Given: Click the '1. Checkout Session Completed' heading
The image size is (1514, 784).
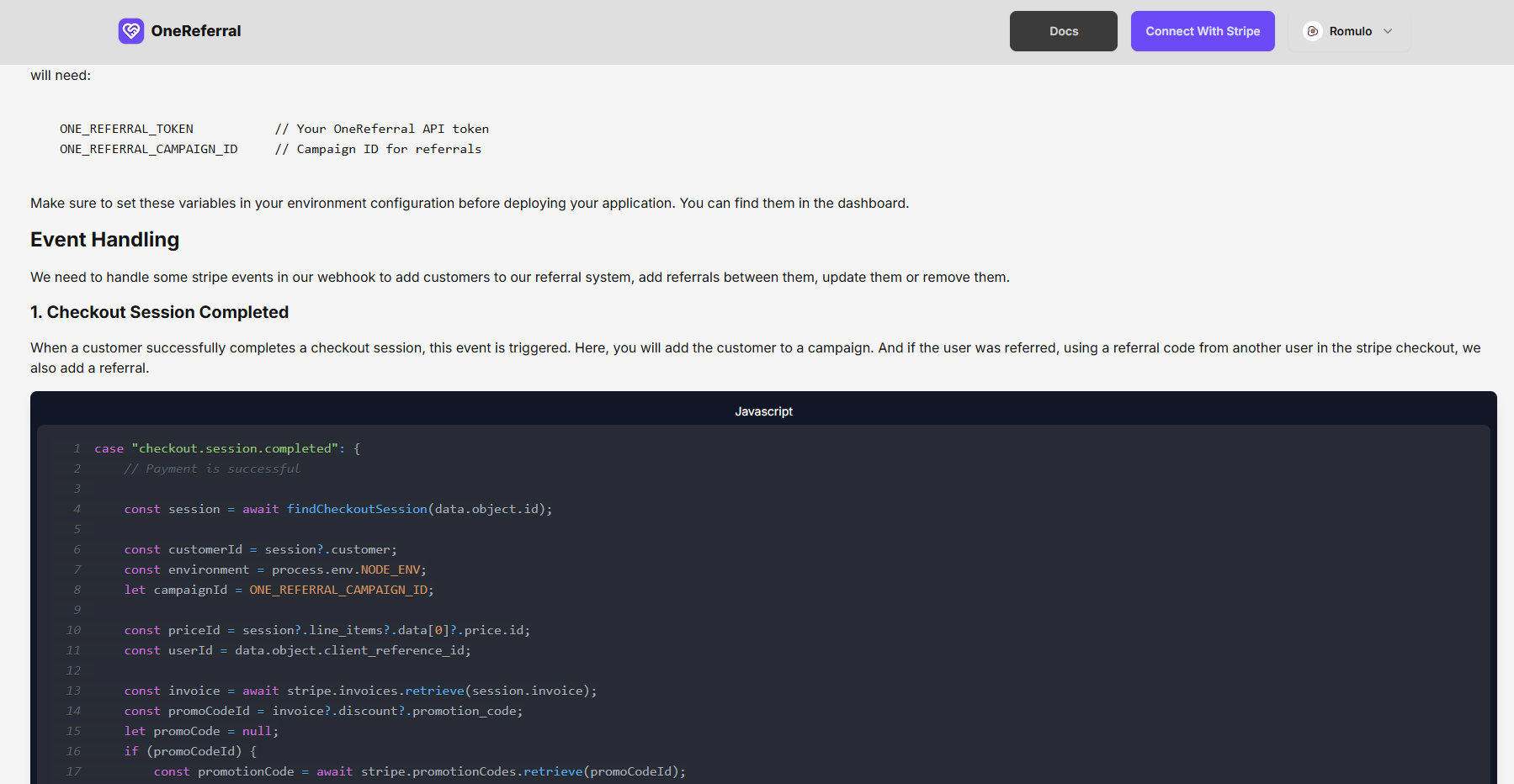Looking at the screenshot, I should pyautogui.click(x=160, y=312).
